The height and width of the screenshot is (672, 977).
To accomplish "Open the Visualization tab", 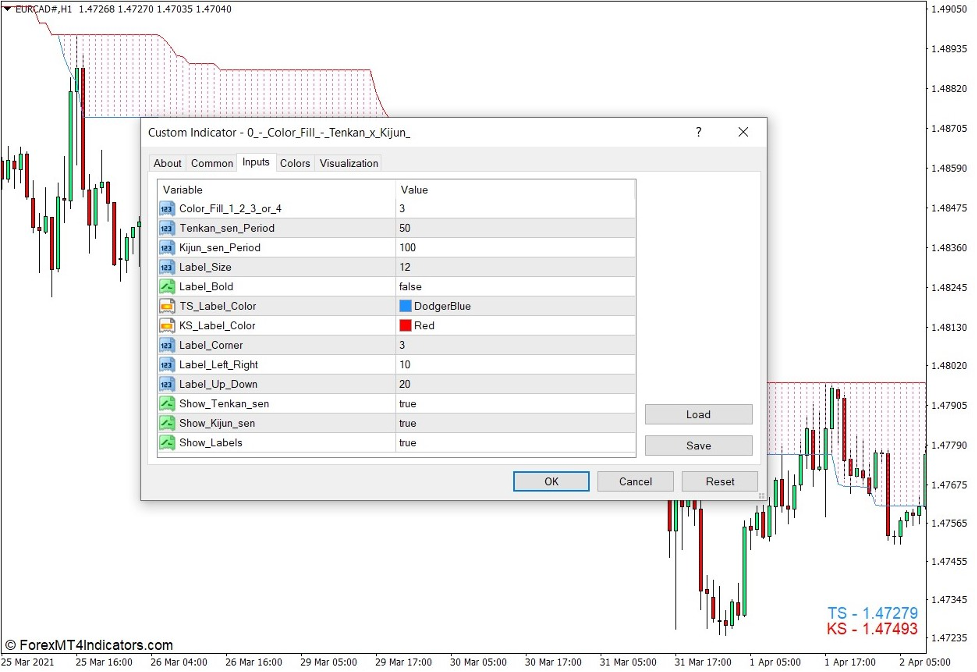I will tap(349, 163).
